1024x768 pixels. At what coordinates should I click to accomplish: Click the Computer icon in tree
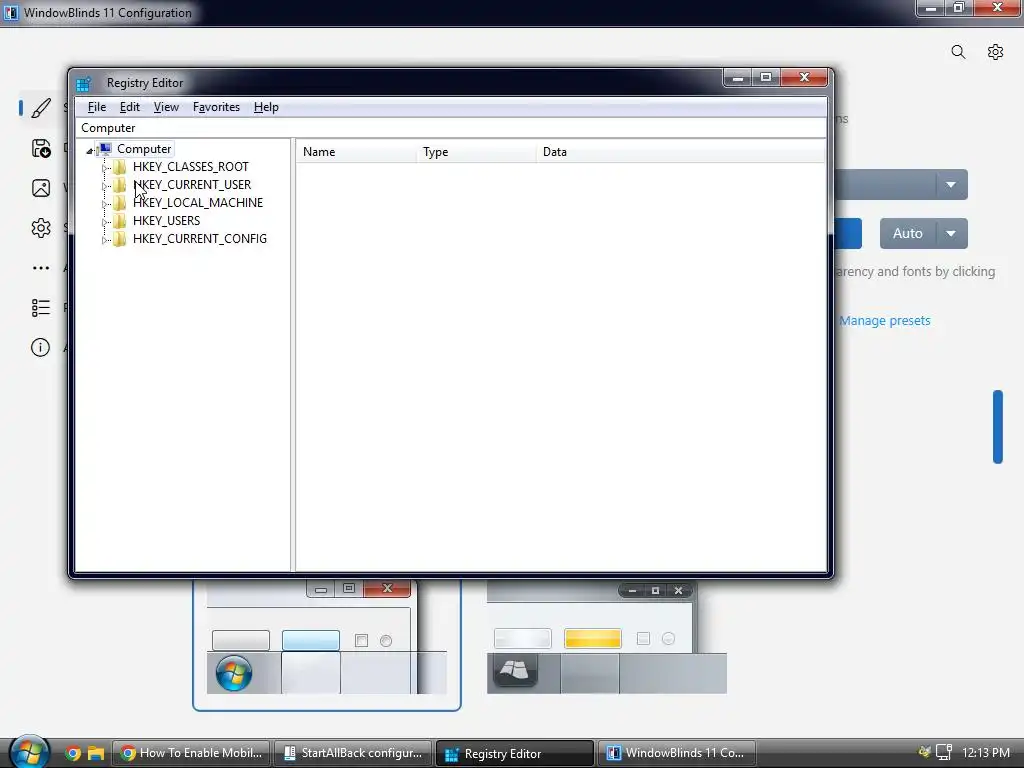[x=105, y=149]
